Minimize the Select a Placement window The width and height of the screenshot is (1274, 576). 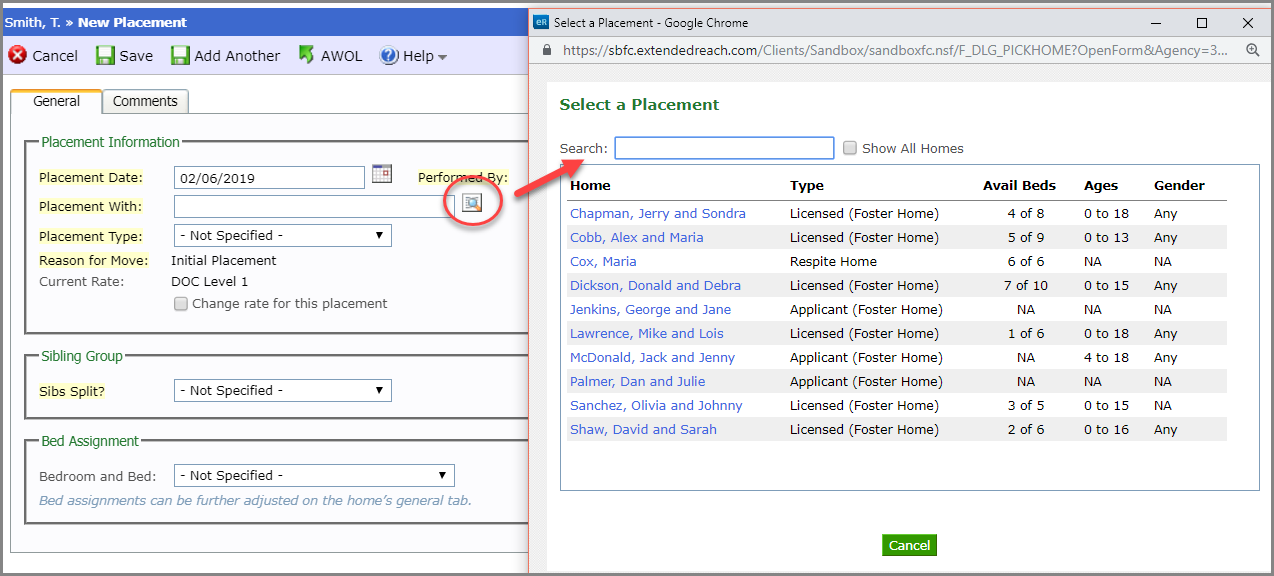point(1157,22)
